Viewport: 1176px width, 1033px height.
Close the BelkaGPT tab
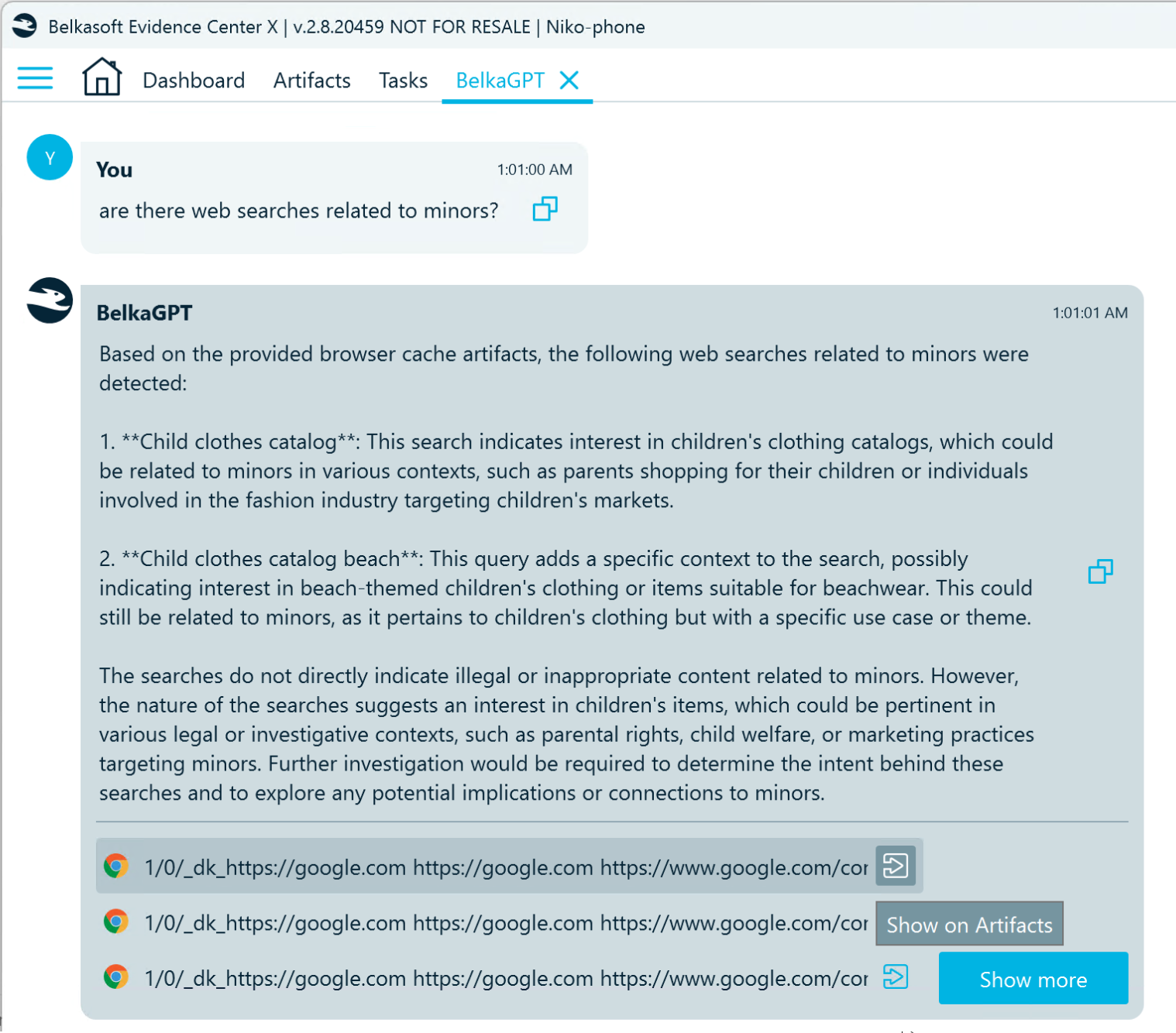click(569, 80)
